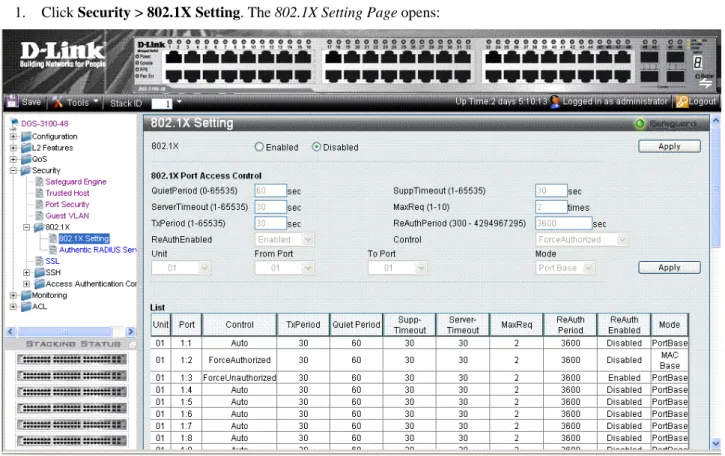Open the ReAuthEnabled dropdown
Screen dimensions: 725x456
[x=284, y=240]
